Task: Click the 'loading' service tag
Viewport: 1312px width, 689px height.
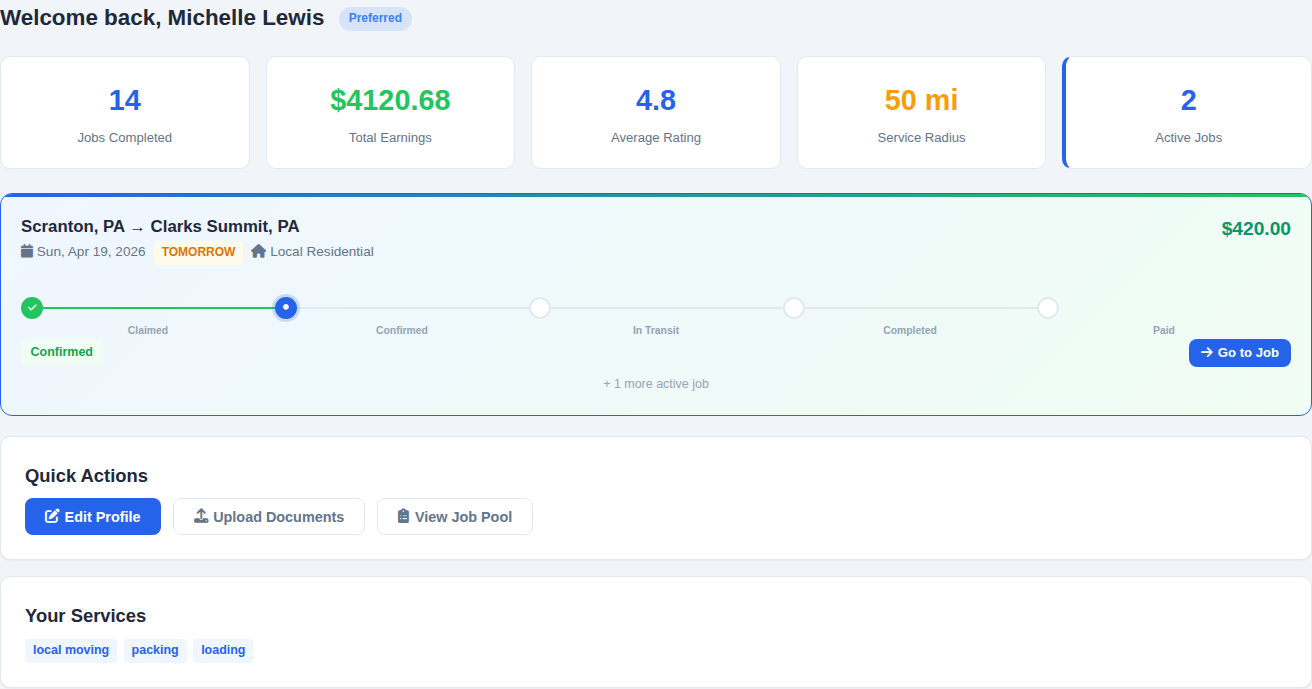Action: coord(223,650)
